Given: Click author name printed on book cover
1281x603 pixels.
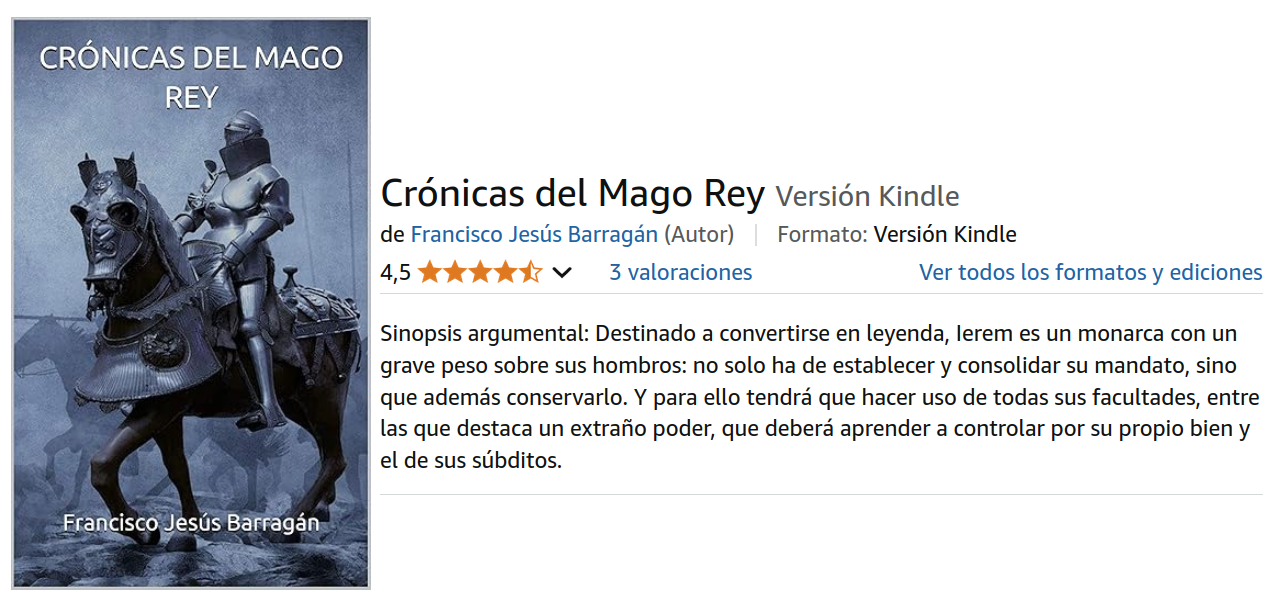Looking at the screenshot, I should coord(191,523).
